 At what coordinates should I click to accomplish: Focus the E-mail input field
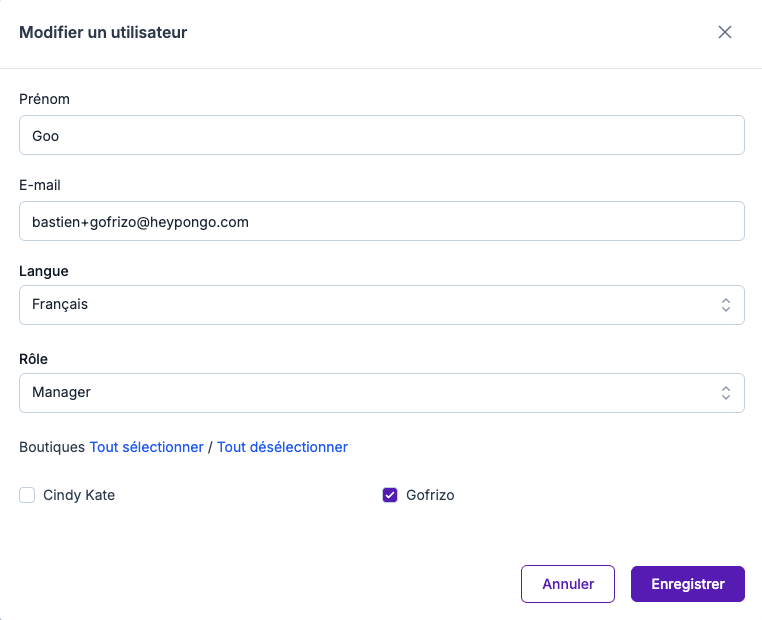[x=381, y=221]
